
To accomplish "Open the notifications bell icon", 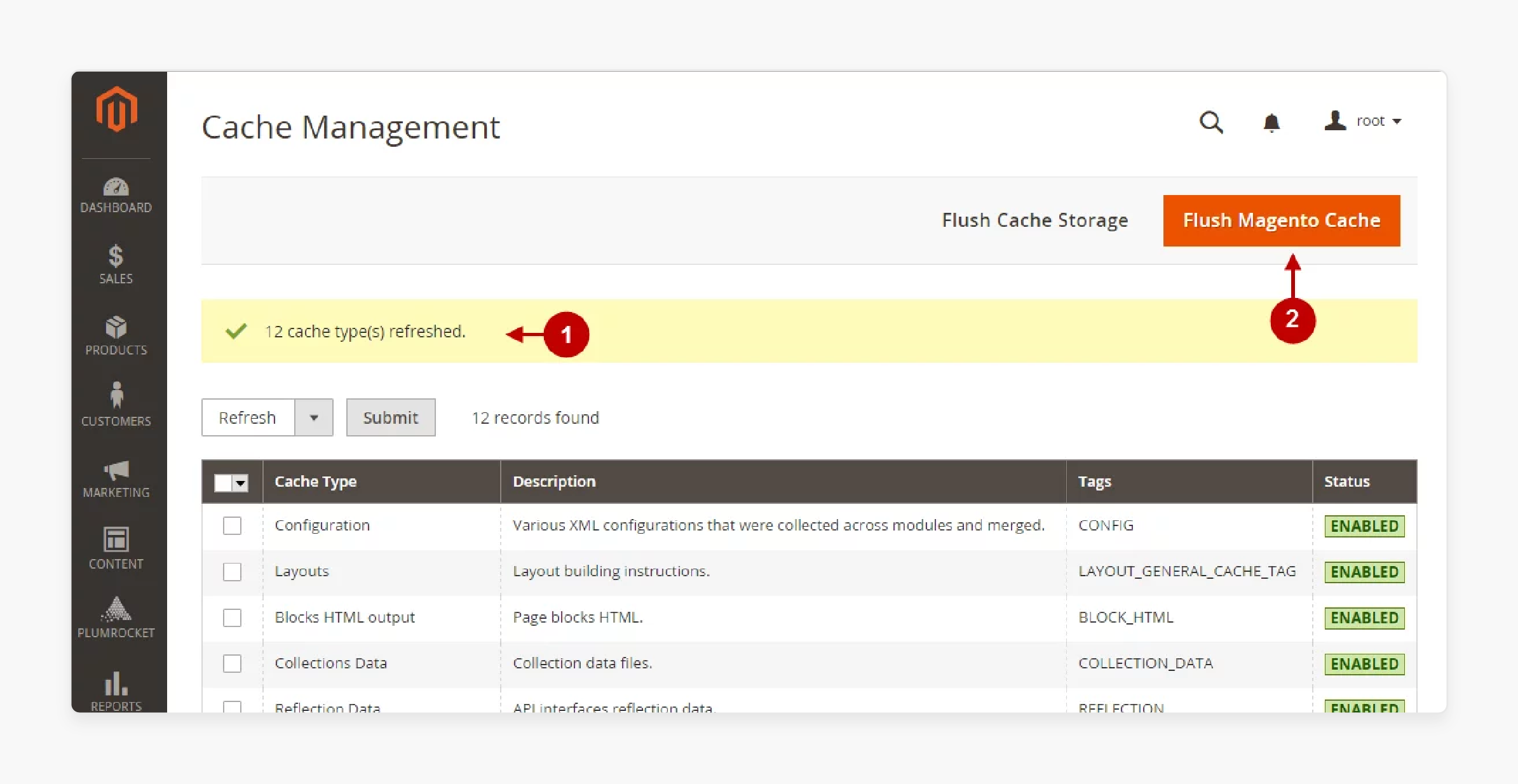I will pos(1271,122).
